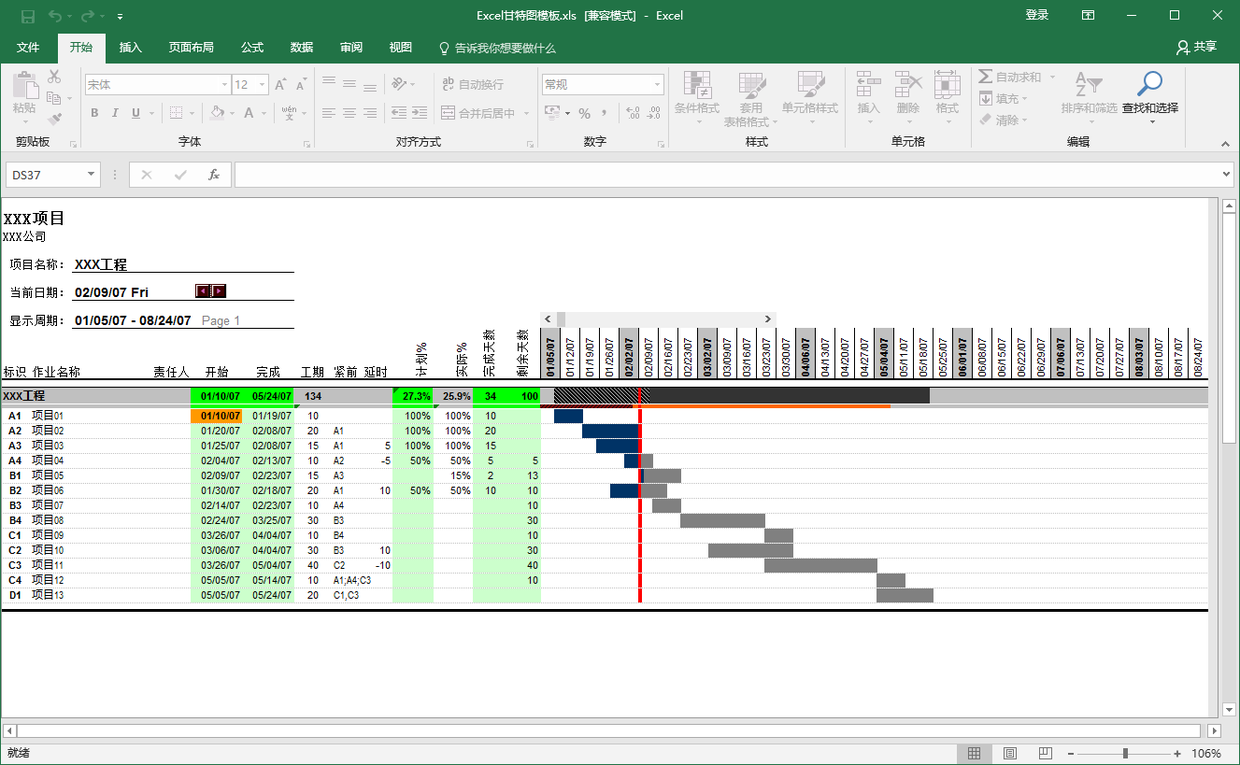Open the 自动求和 dropdown arrow

1052,77
